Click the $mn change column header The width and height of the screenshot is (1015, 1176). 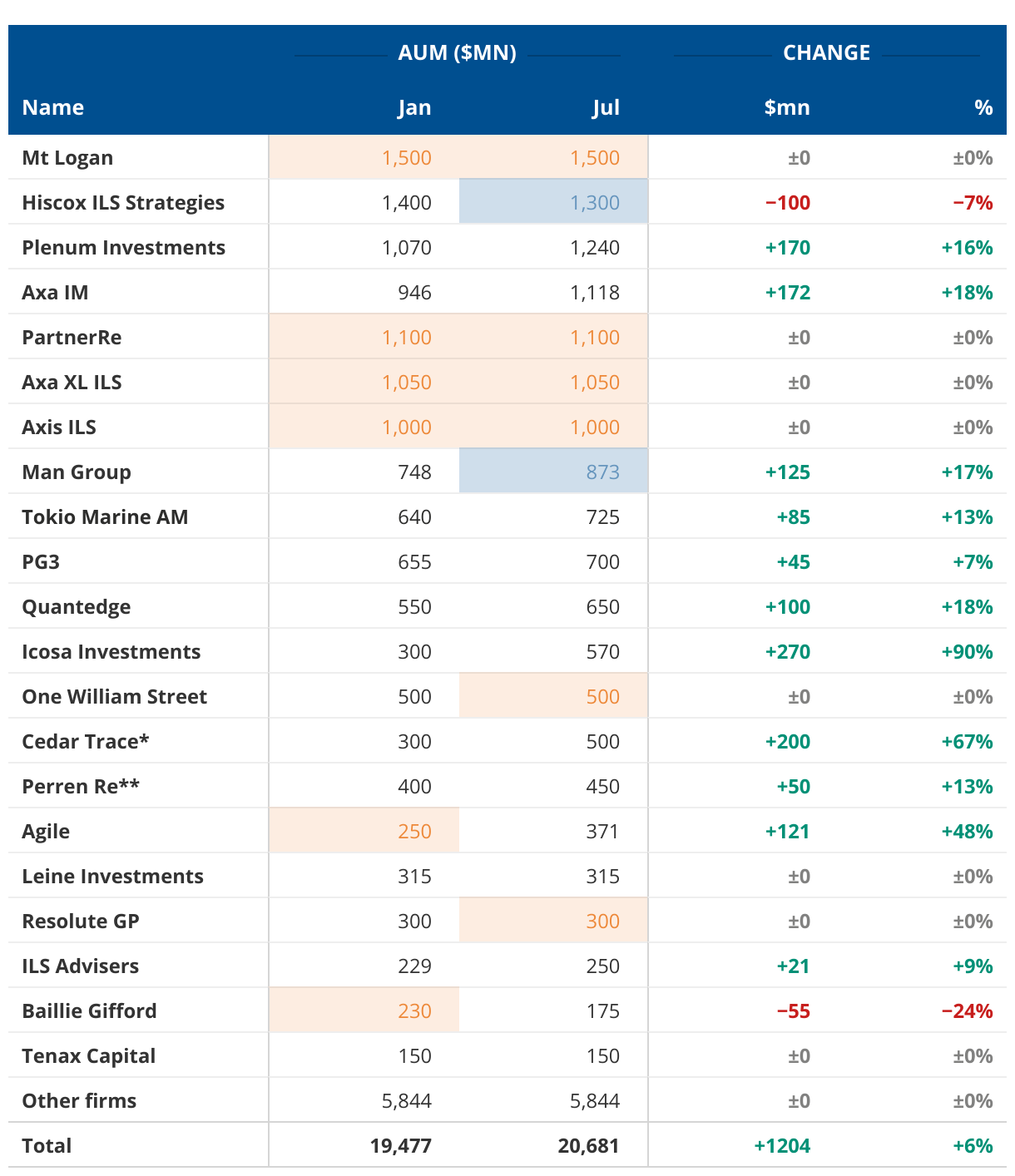786,108
